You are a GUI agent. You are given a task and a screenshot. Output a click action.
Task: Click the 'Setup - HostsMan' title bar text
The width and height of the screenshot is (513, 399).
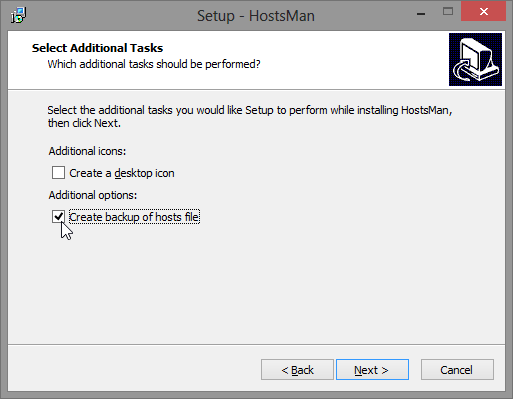pyautogui.click(x=256, y=16)
